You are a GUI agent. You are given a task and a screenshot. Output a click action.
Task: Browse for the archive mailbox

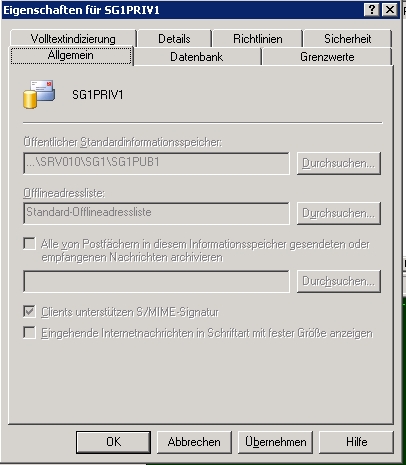click(339, 281)
